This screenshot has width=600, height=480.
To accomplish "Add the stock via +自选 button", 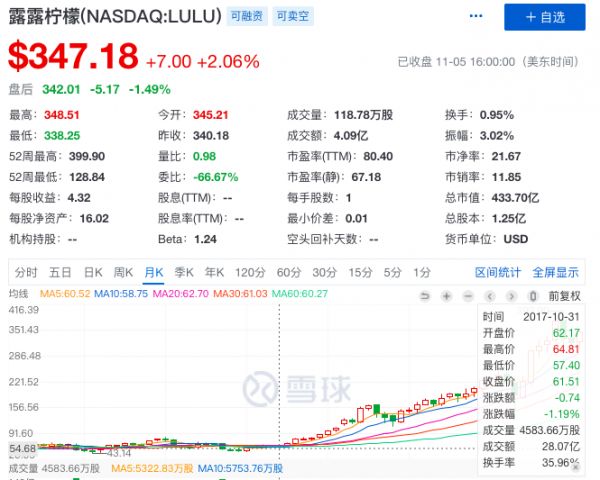I will [x=545, y=17].
